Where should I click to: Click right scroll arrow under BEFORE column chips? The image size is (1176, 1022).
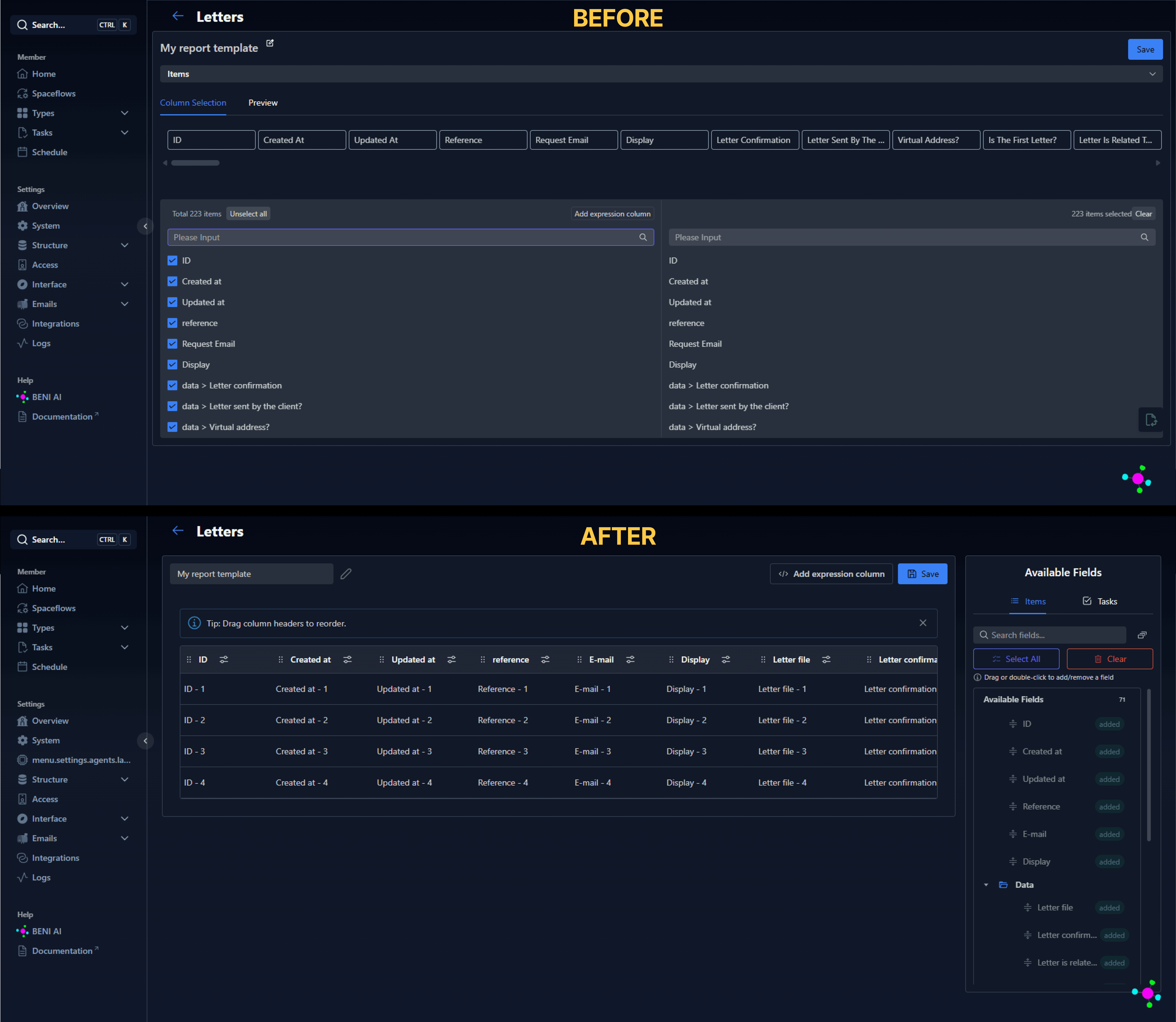pyautogui.click(x=1158, y=163)
